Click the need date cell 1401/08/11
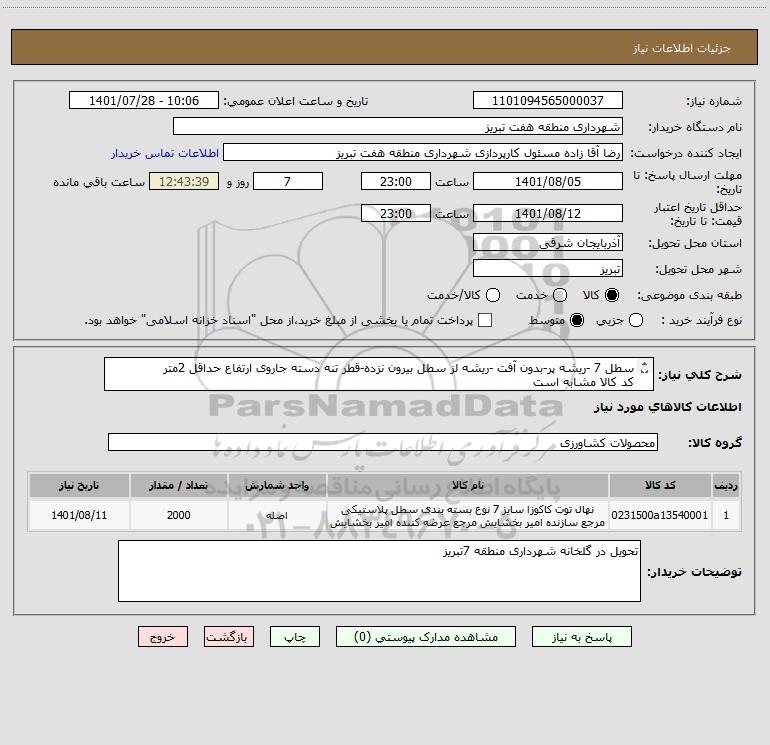The width and height of the screenshot is (770, 745). pyautogui.click(x=79, y=515)
